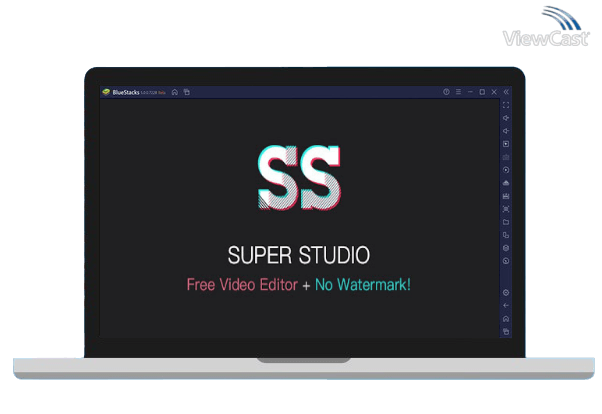This screenshot has width=602, height=414.
Task: Click the SUPER STUDIO title text
Action: click(x=299, y=255)
